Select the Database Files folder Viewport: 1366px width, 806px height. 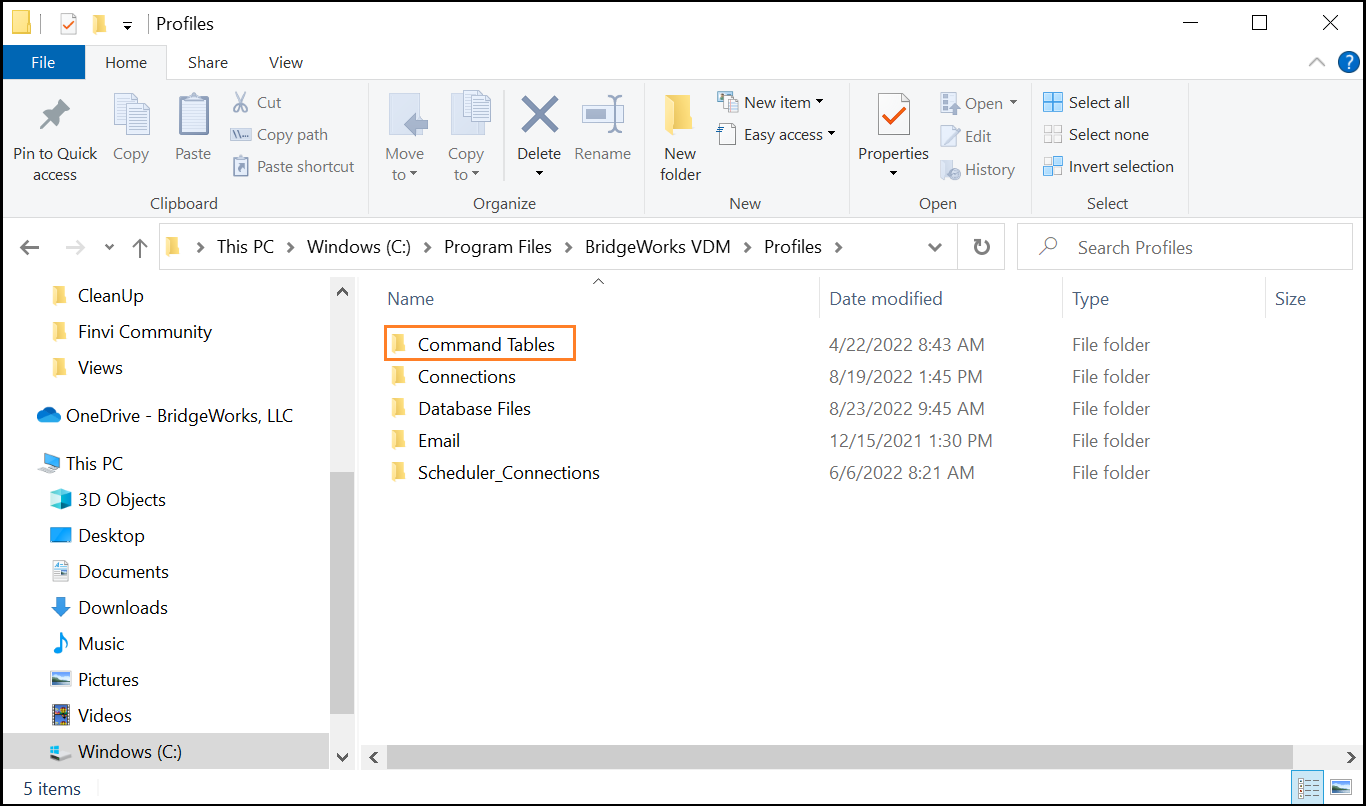[x=460, y=408]
